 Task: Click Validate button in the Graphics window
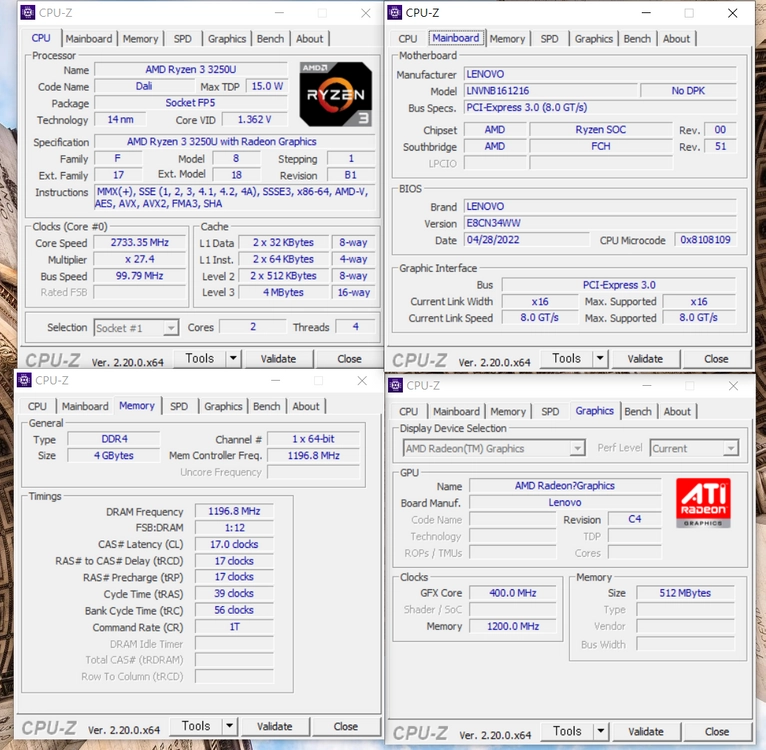tap(646, 731)
